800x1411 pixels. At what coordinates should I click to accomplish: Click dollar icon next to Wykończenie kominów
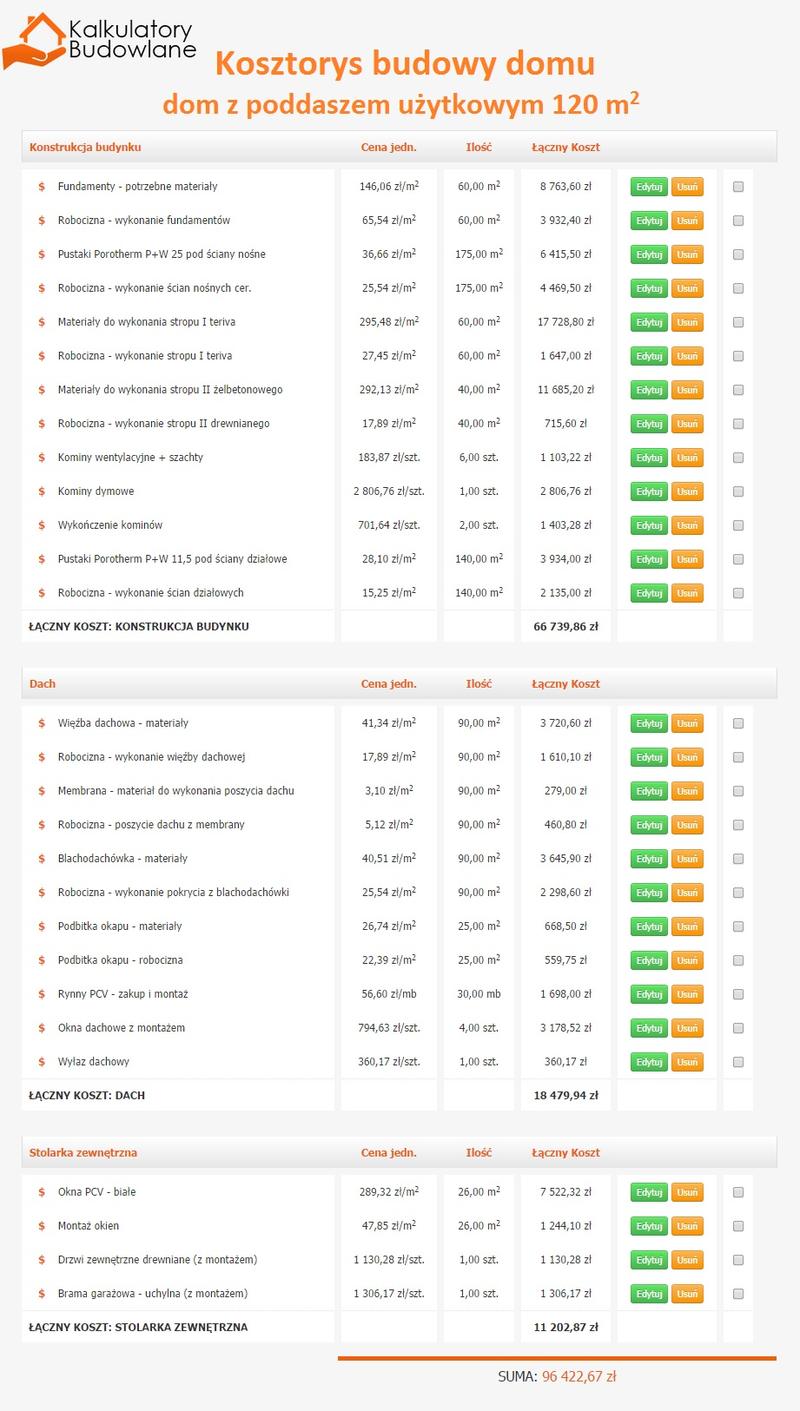(41, 526)
